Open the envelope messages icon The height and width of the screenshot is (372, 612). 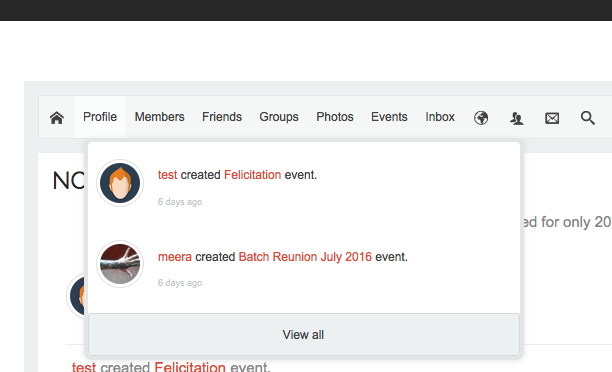552,118
